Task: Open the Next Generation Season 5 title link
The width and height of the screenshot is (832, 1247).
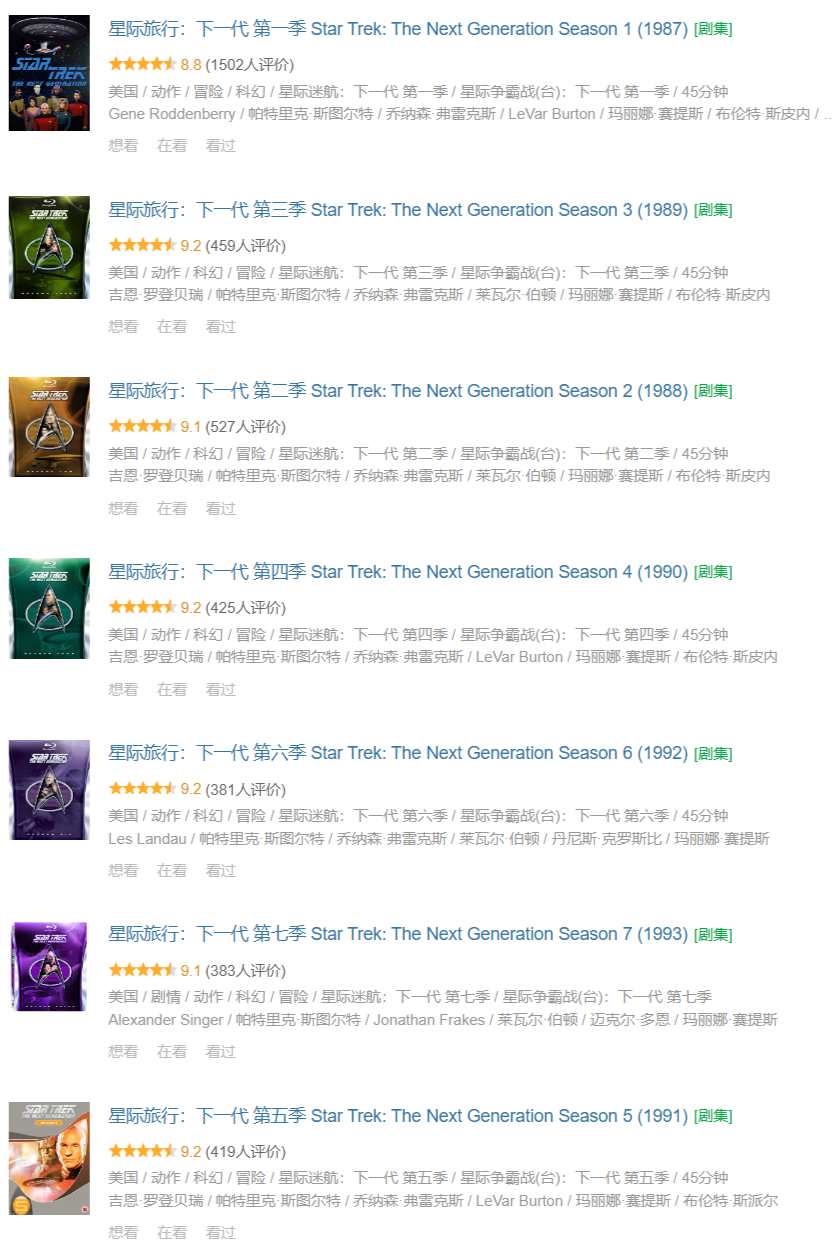Action: 398,1116
